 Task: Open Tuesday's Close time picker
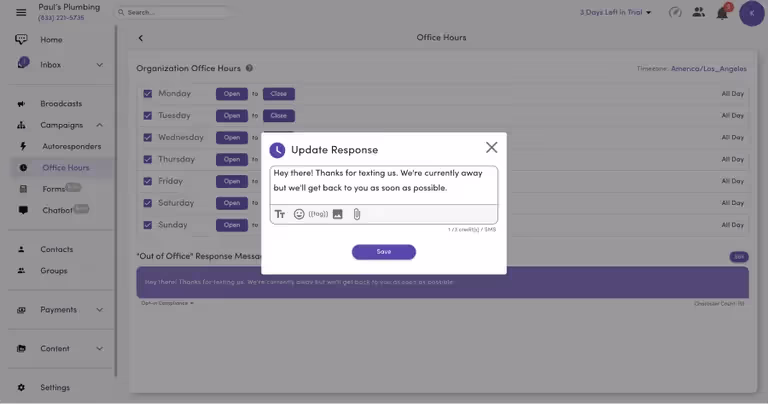pyautogui.click(x=279, y=116)
